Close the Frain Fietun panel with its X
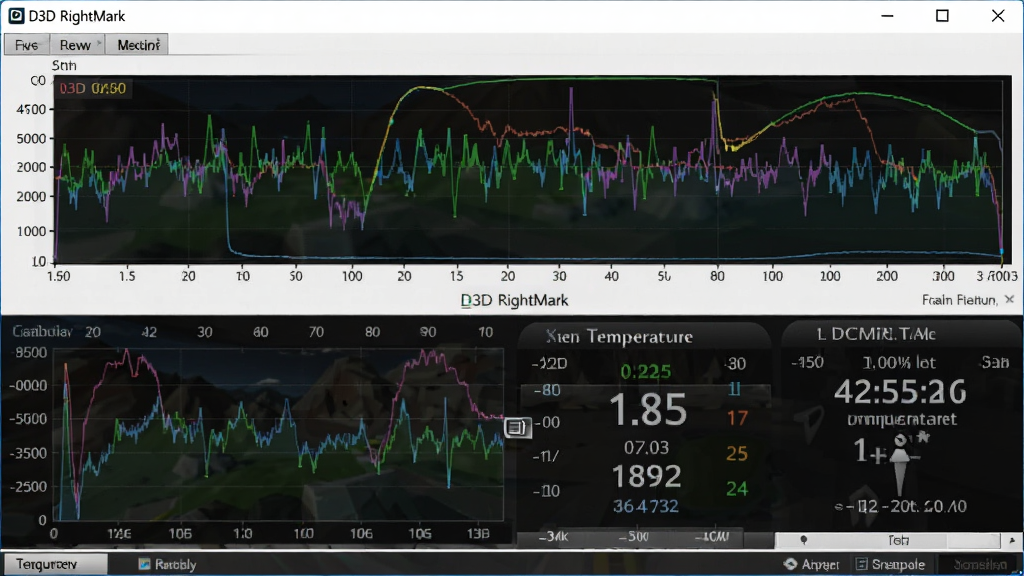Image resolution: width=1024 pixels, height=576 pixels. (x=1010, y=299)
